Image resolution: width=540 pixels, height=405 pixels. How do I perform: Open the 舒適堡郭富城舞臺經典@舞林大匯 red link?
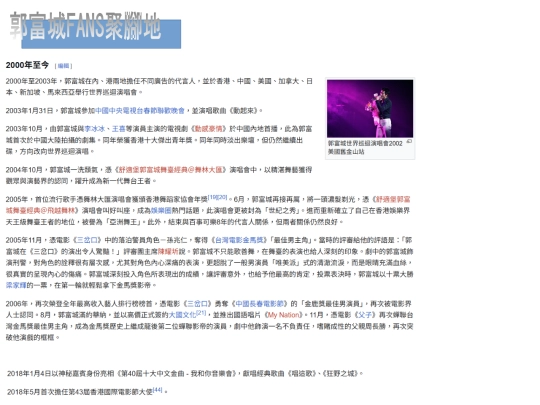click(170, 170)
